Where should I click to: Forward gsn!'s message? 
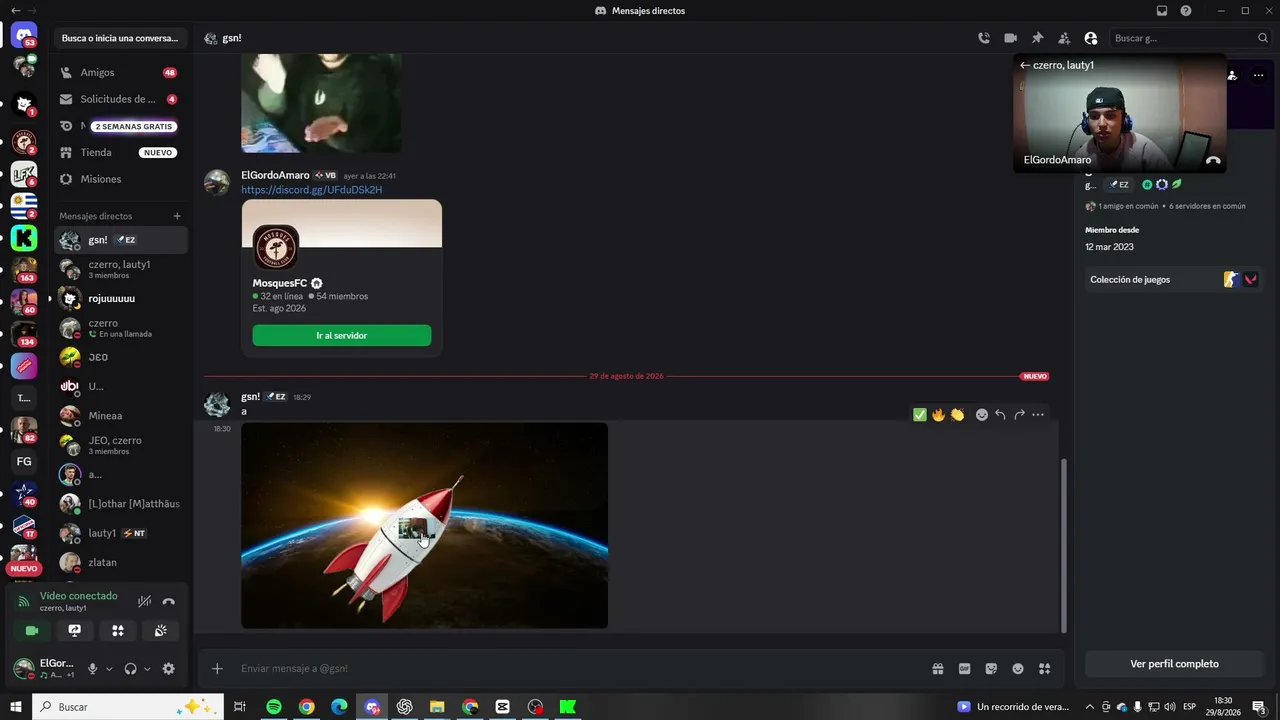(x=1019, y=415)
